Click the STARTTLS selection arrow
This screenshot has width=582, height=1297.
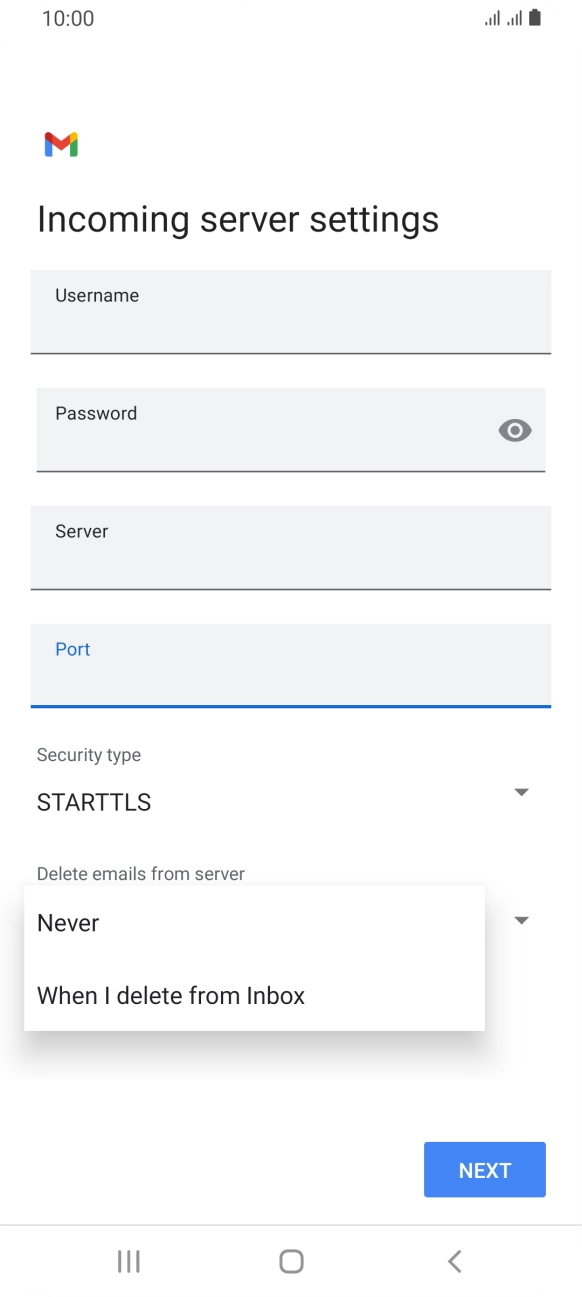tap(521, 791)
